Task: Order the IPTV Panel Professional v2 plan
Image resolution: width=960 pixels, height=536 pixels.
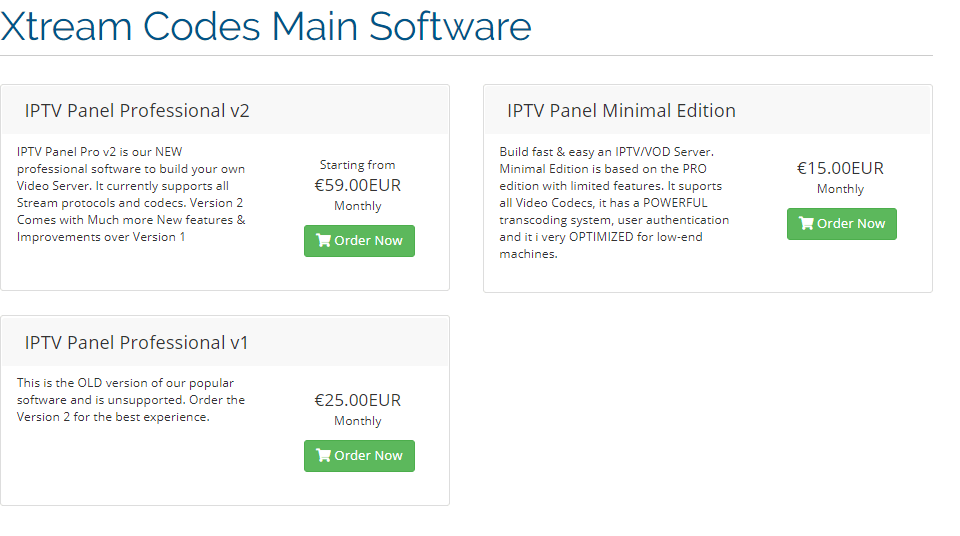Action: point(359,241)
